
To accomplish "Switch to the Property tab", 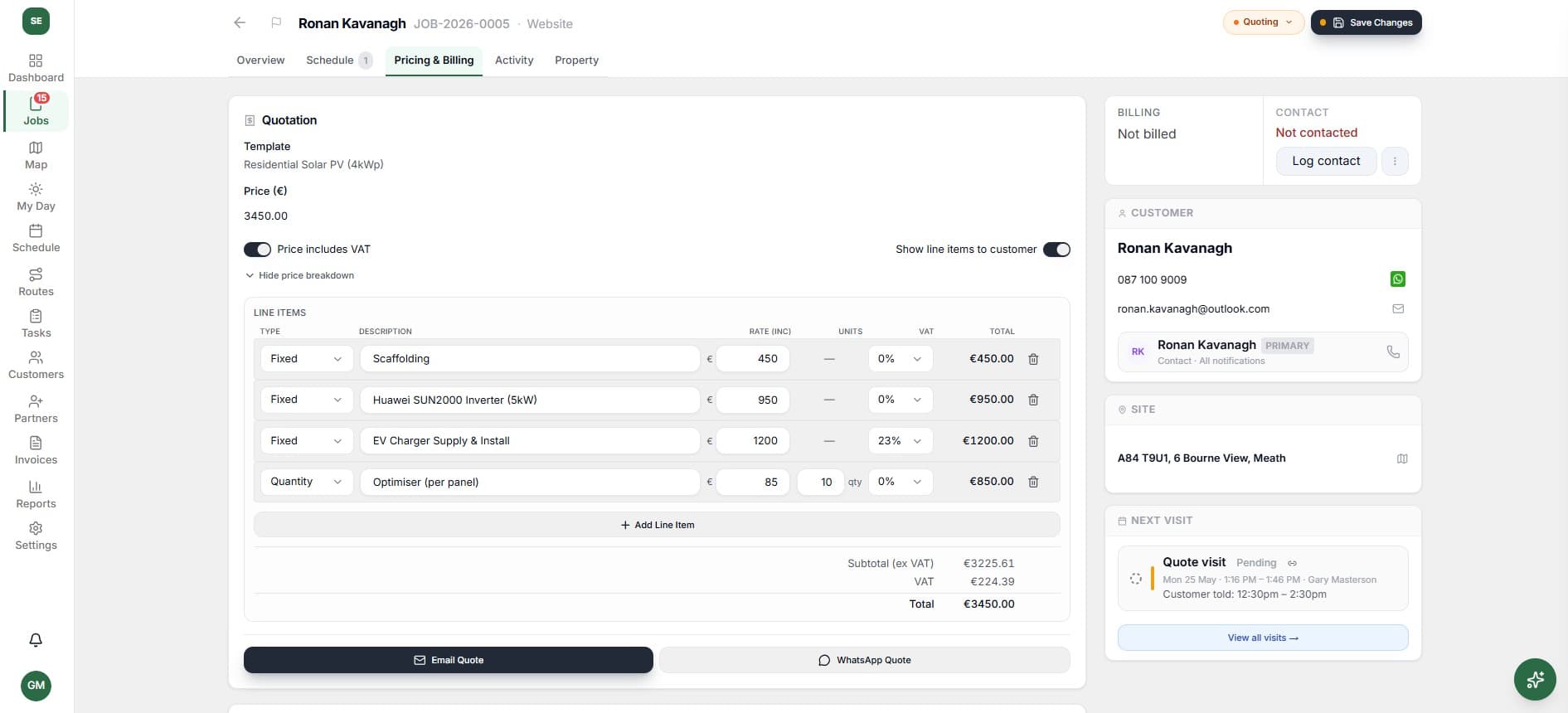I will (x=576, y=61).
